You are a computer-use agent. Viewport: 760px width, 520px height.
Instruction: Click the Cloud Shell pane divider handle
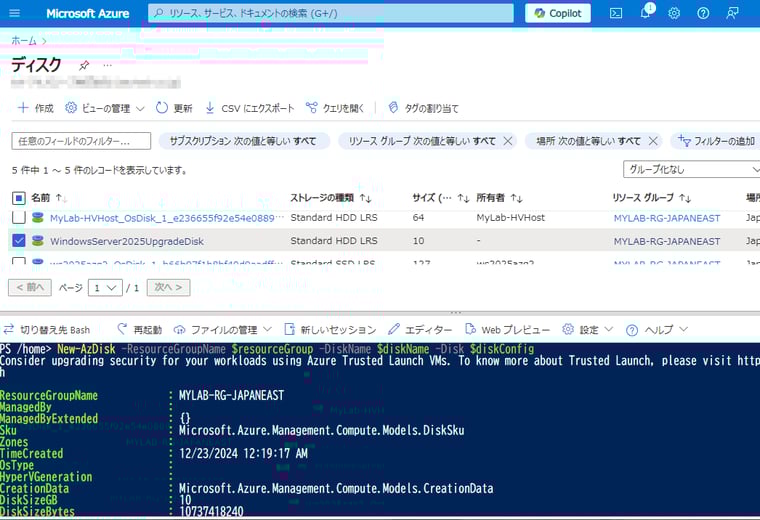click(456, 313)
